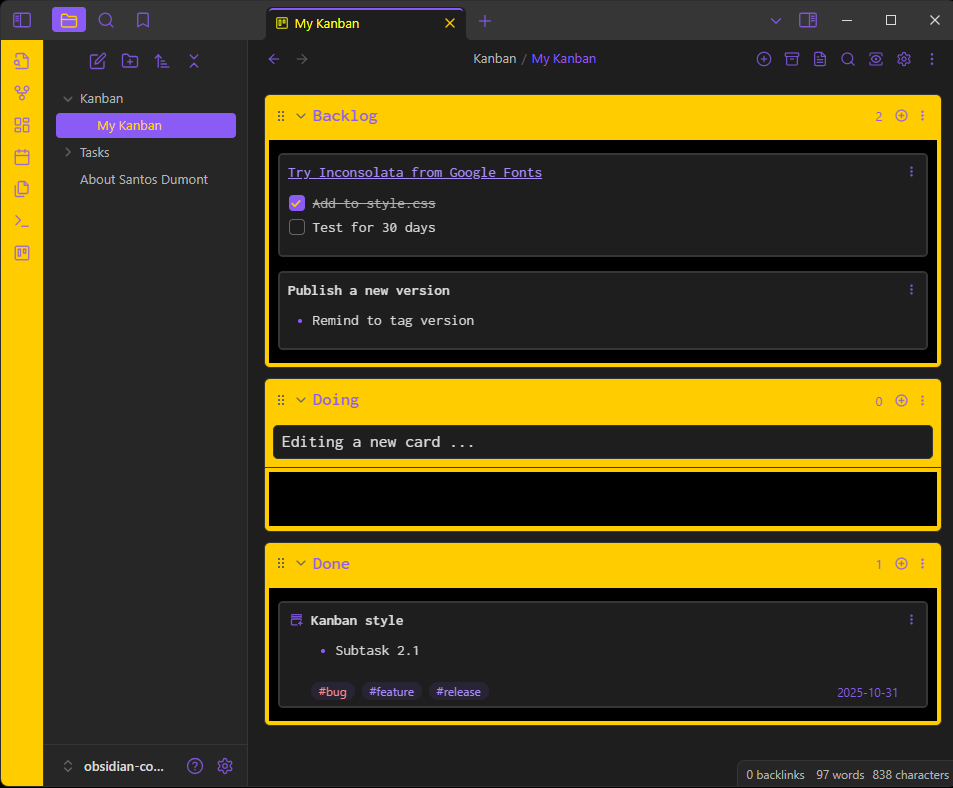Open the file explorer folder icon
The height and width of the screenshot is (788, 953).
(69, 20)
